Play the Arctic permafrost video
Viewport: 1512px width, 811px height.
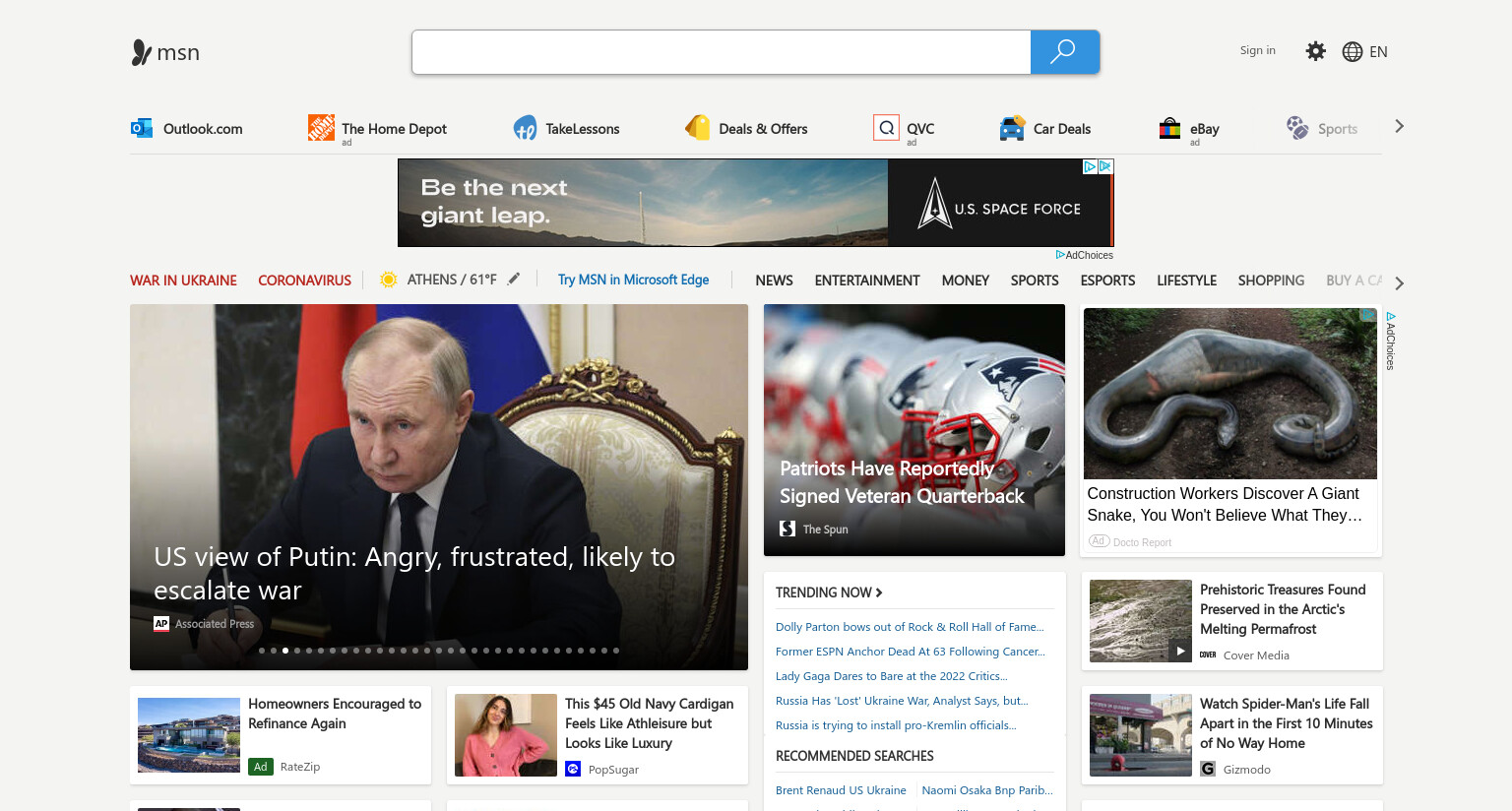[1180, 651]
